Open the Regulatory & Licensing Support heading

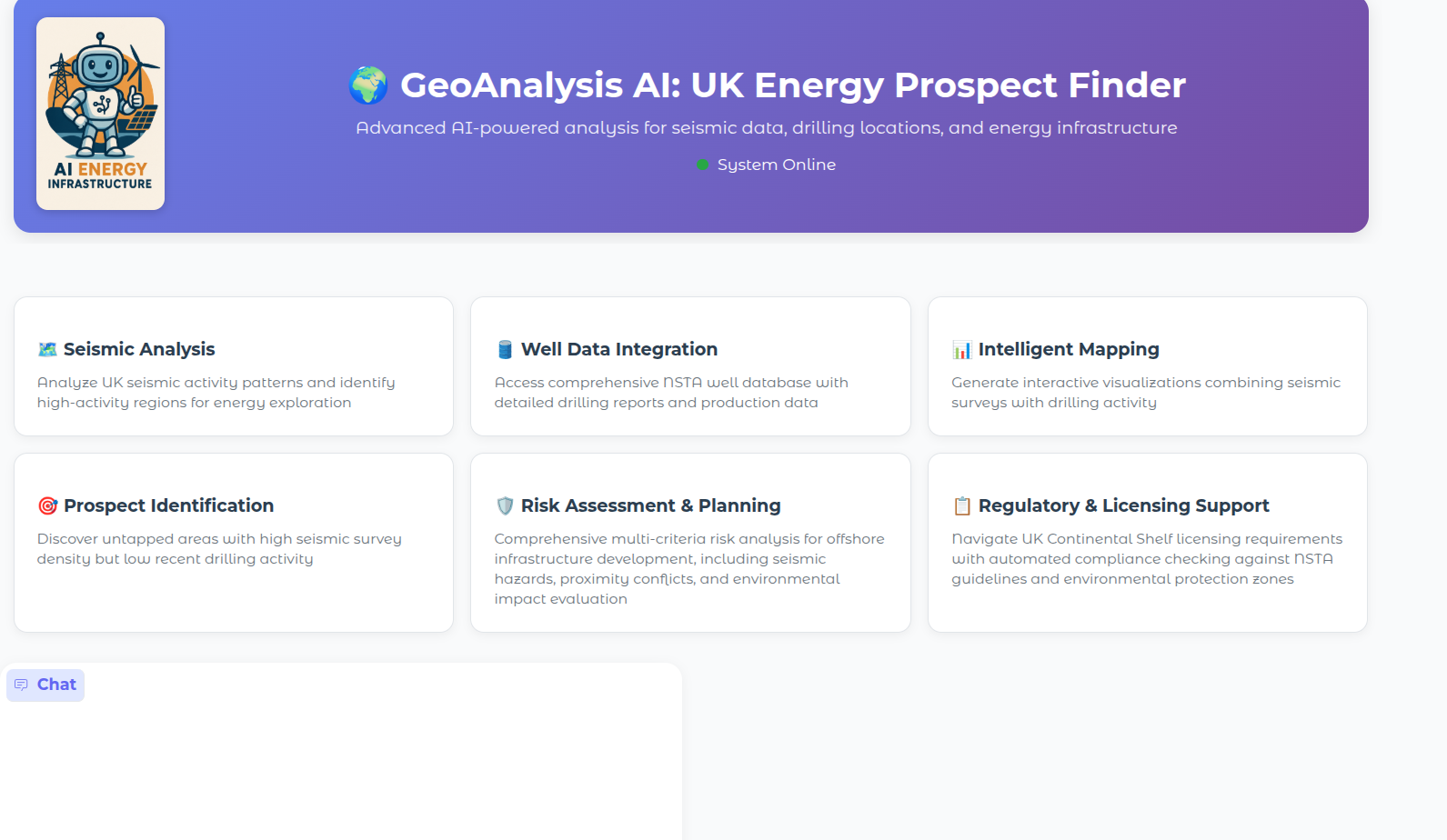(1123, 505)
